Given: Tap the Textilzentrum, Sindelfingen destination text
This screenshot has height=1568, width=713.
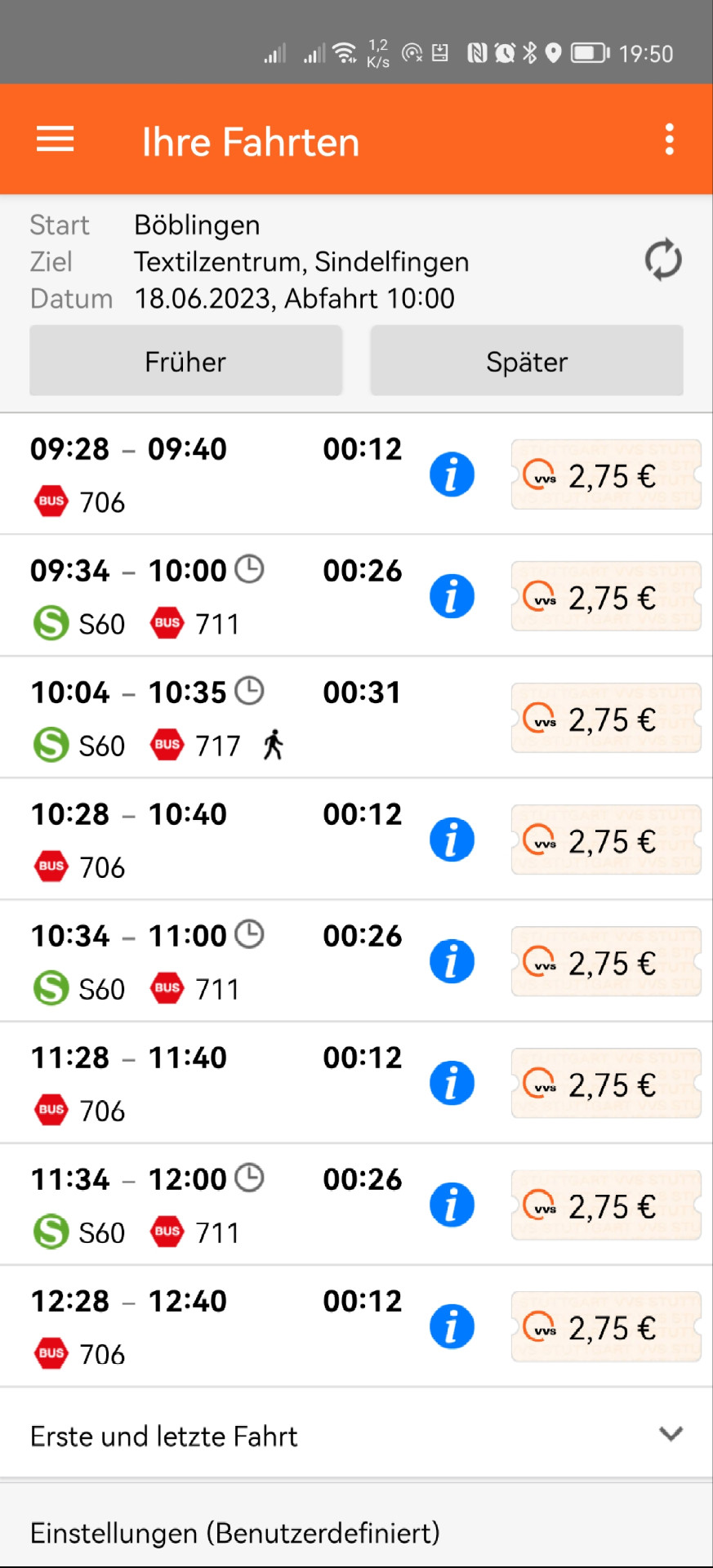Looking at the screenshot, I should [301, 261].
